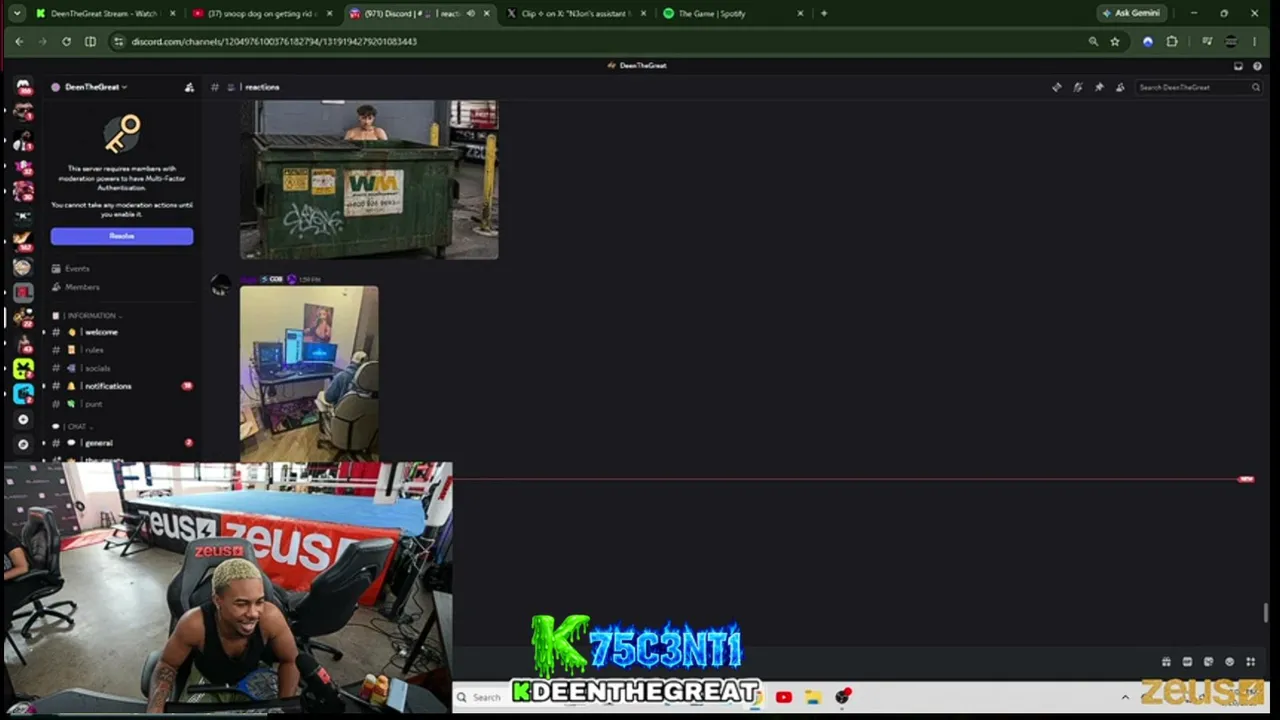Click the Resolve button
The width and height of the screenshot is (1280, 720).
(122, 236)
